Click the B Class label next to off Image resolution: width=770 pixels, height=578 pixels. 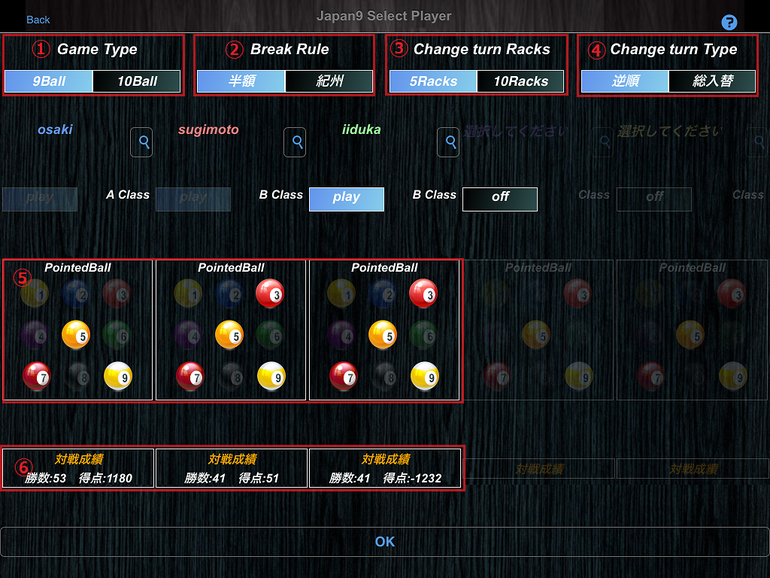pyautogui.click(x=434, y=195)
